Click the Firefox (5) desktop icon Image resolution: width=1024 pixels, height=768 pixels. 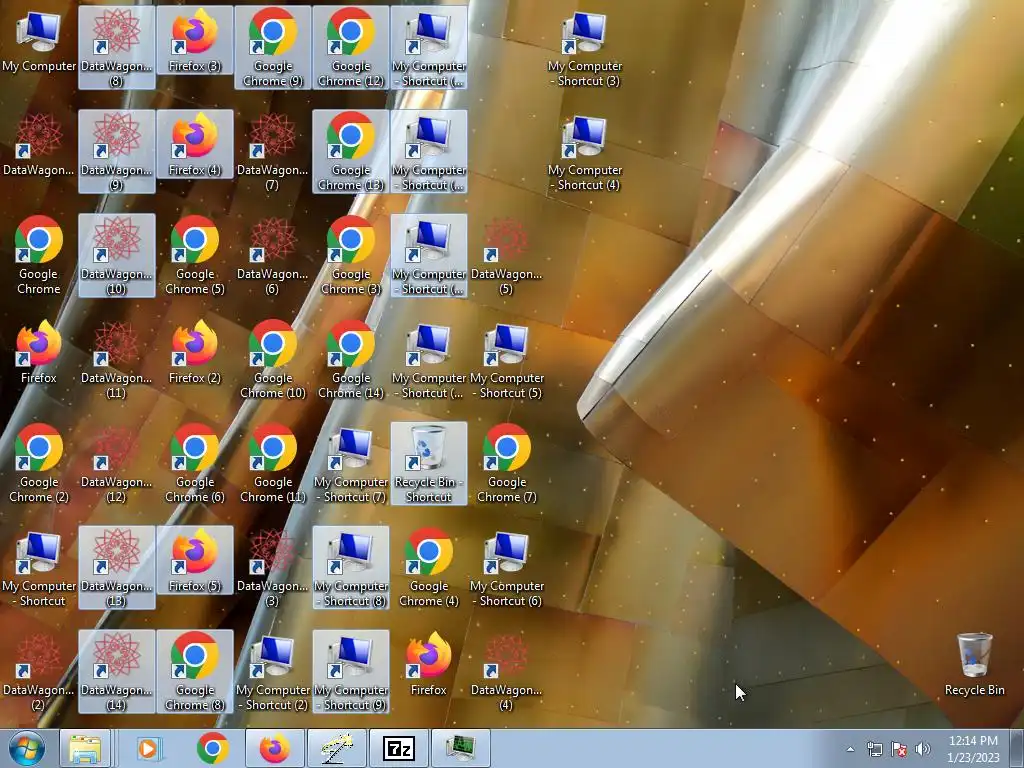(195, 560)
